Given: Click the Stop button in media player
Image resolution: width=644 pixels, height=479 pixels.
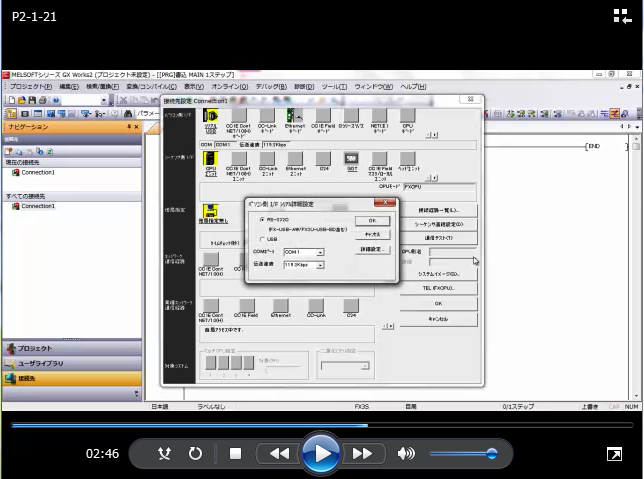Looking at the screenshot, I should coord(235,454).
